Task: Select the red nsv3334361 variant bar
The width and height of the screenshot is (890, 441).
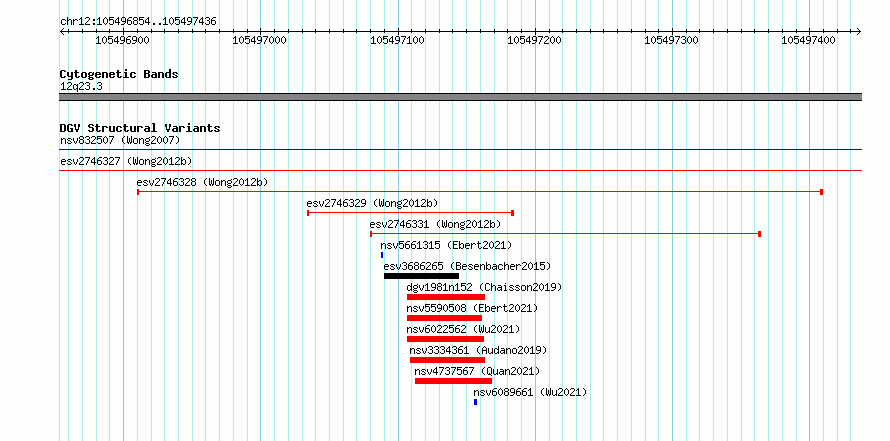Action: click(x=447, y=360)
